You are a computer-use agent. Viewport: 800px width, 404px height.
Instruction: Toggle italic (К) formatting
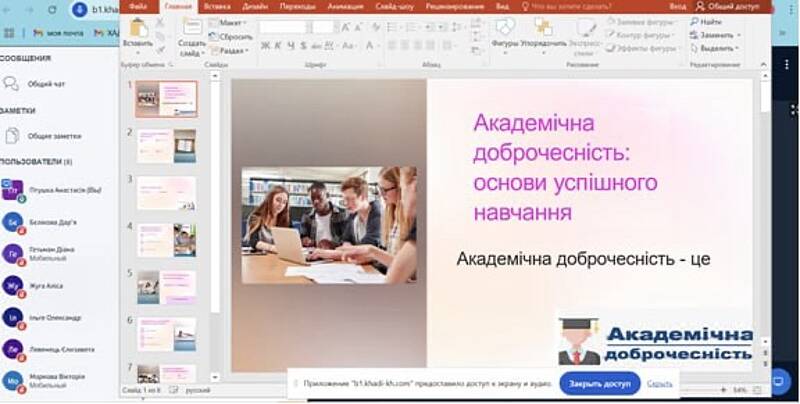279,45
